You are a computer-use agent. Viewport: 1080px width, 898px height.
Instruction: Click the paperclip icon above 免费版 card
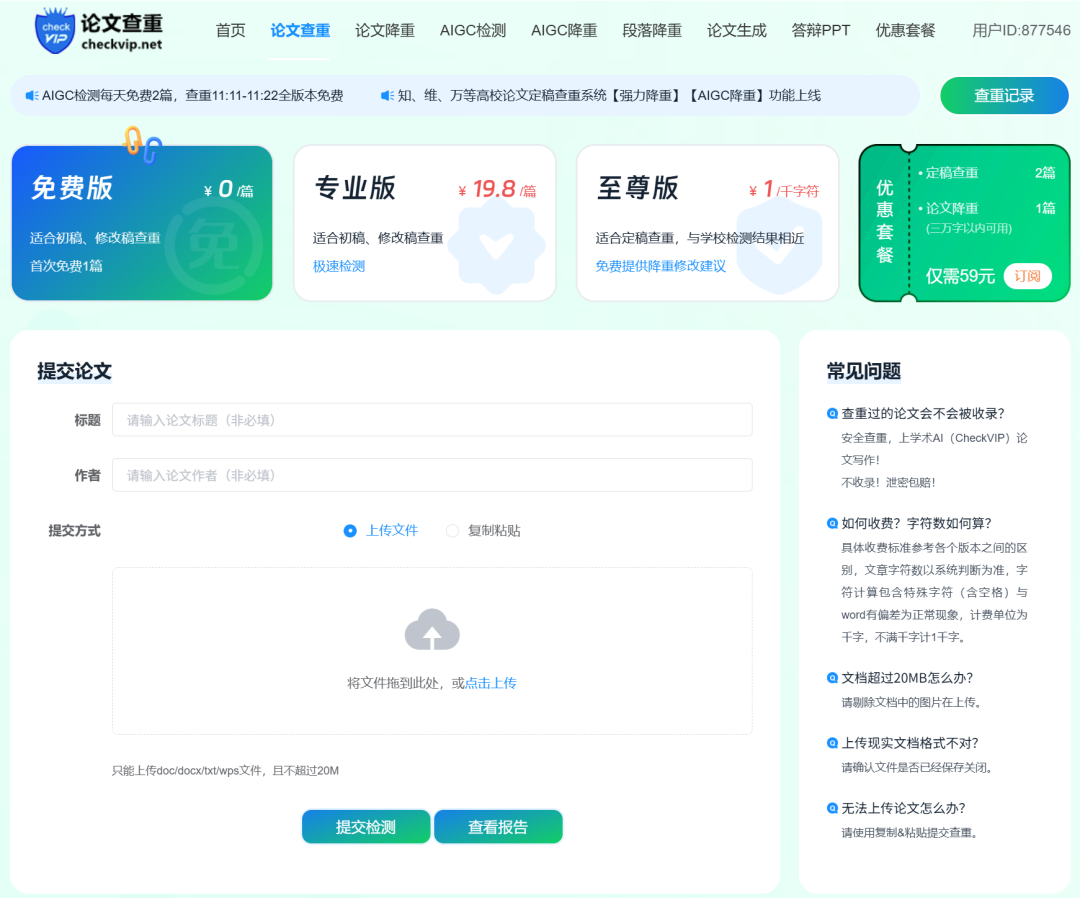(x=142, y=145)
